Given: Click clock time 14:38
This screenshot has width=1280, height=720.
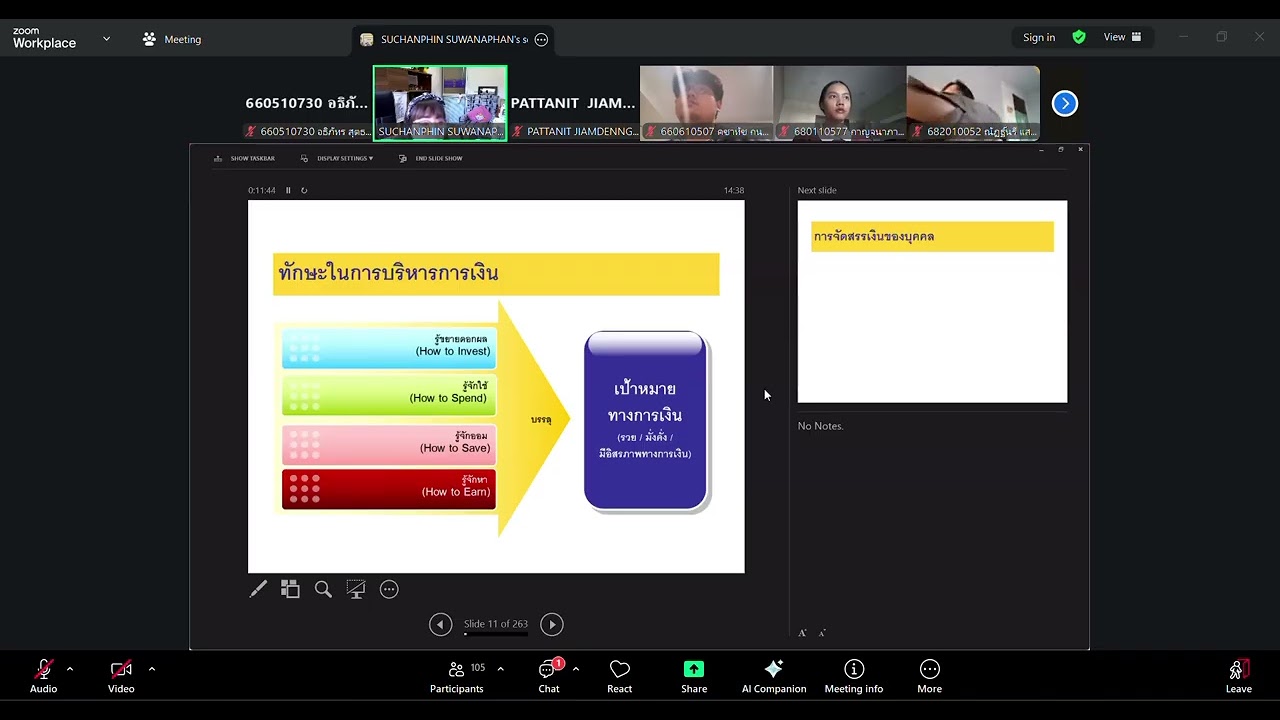Looking at the screenshot, I should tap(734, 190).
